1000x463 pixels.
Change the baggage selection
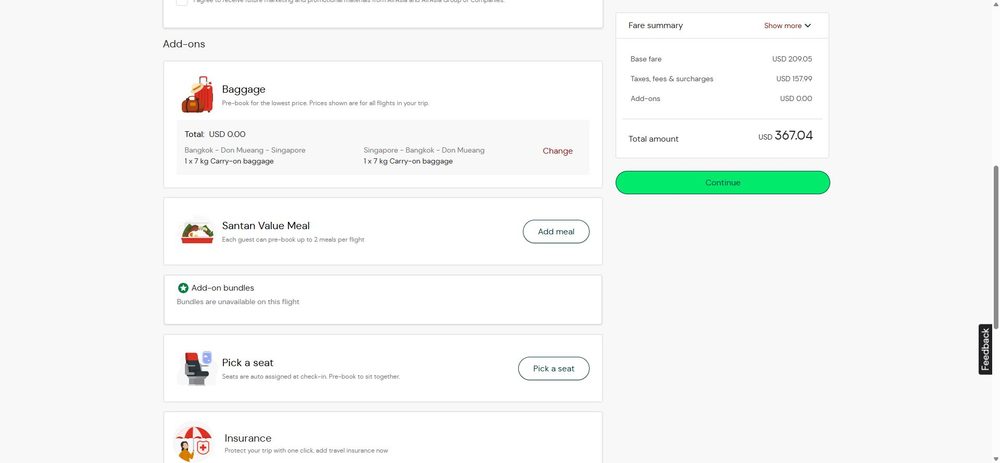[557, 151]
